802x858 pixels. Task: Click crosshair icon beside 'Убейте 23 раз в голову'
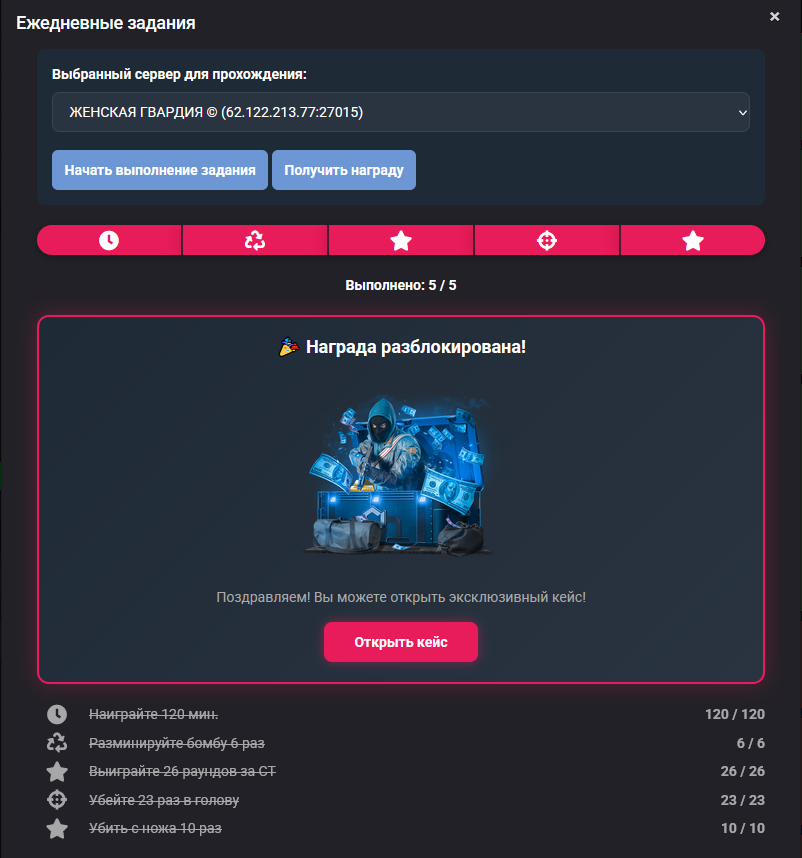[57, 799]
